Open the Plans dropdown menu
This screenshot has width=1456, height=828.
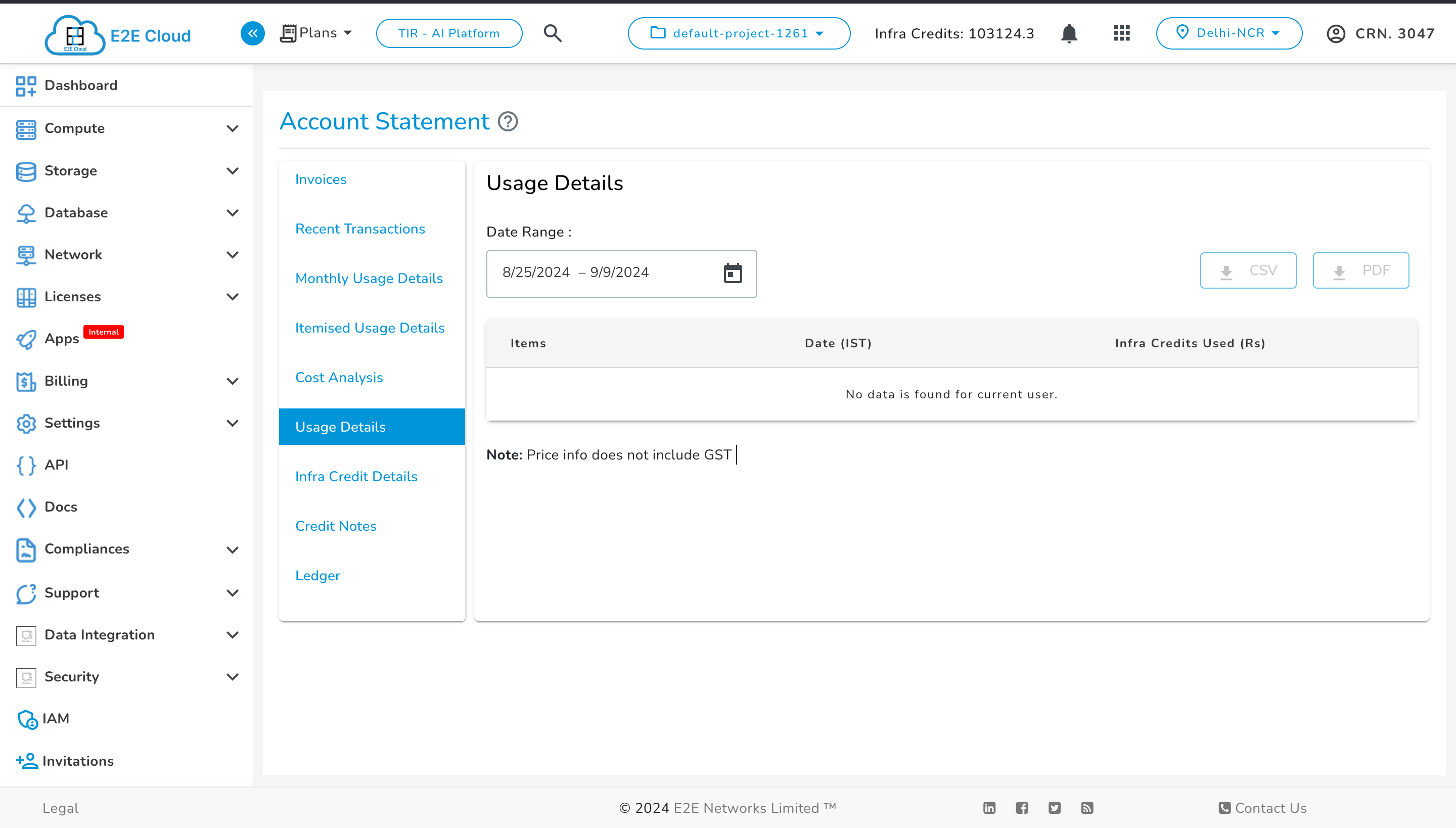(313, 33)
